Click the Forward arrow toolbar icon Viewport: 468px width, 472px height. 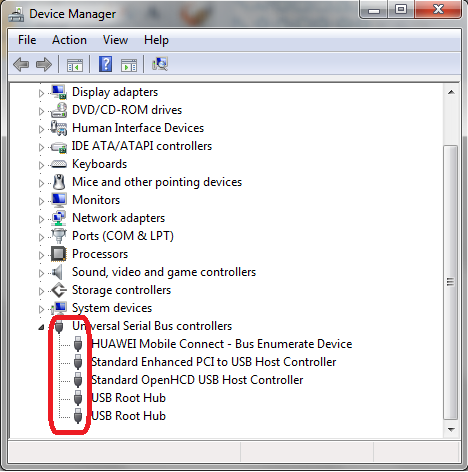click(x=44, y=64)
